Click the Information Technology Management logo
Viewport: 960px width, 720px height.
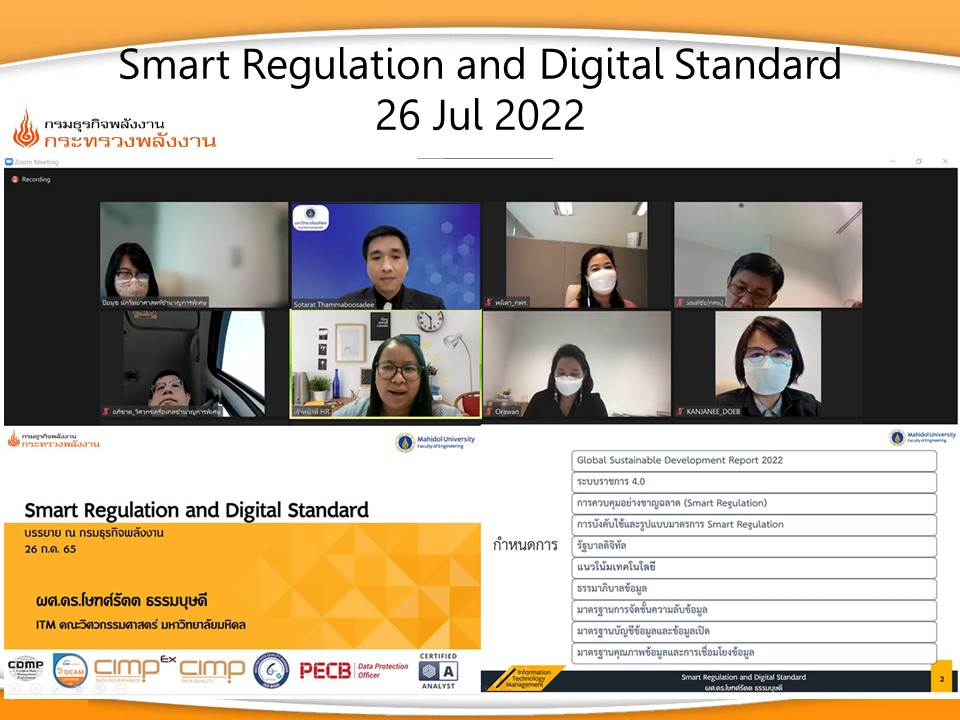pos(526,679)
